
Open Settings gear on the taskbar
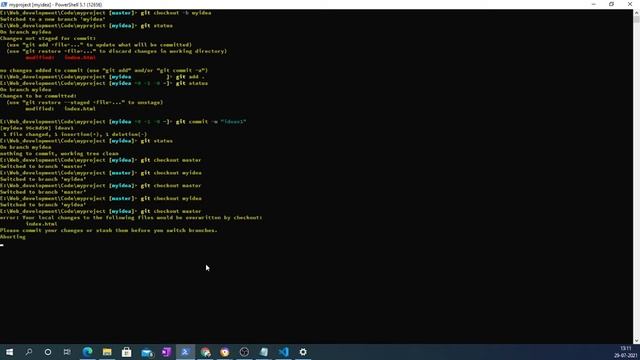click(303, 352)
